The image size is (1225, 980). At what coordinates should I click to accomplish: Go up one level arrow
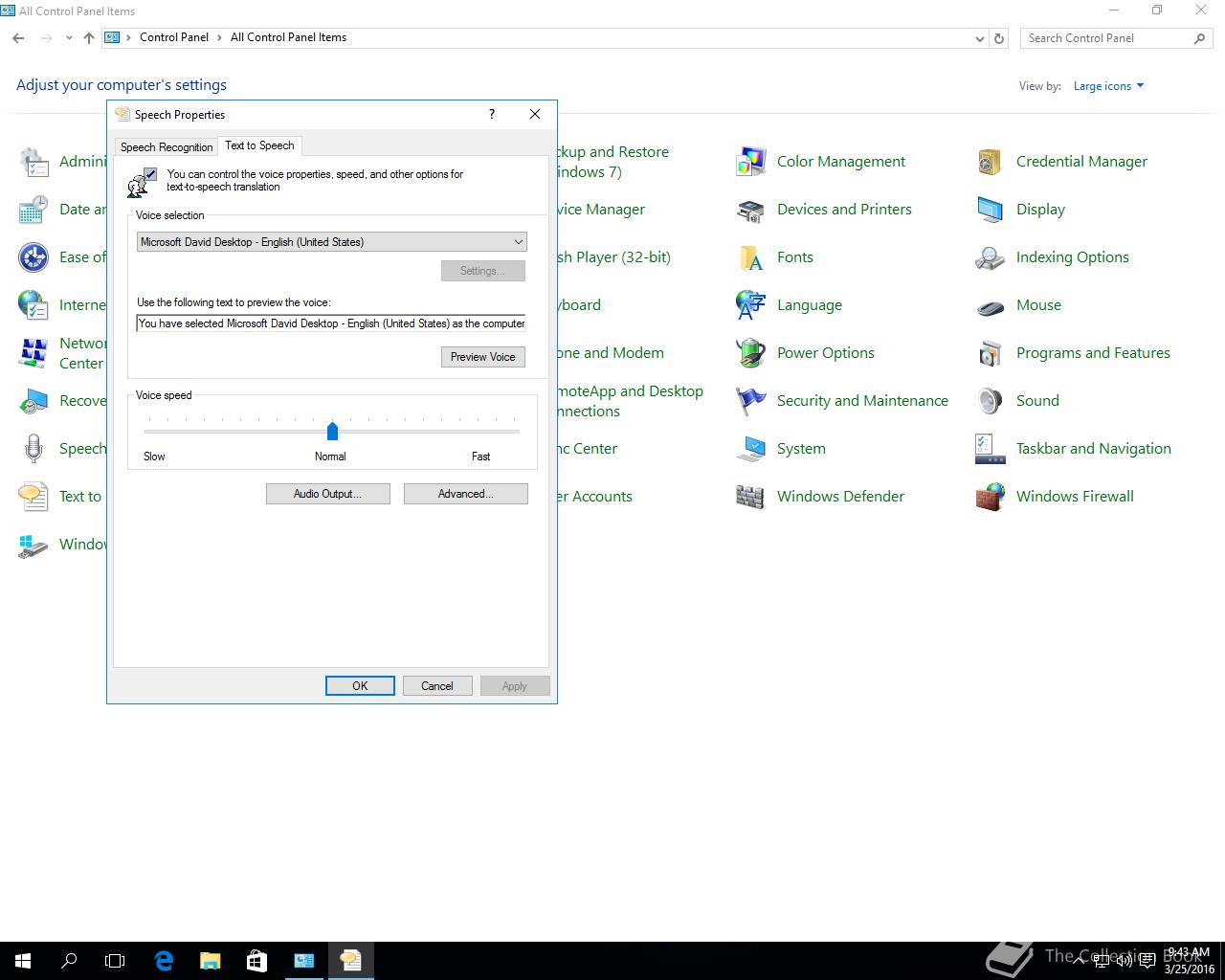pyautogui.click(x=89, y=38)
